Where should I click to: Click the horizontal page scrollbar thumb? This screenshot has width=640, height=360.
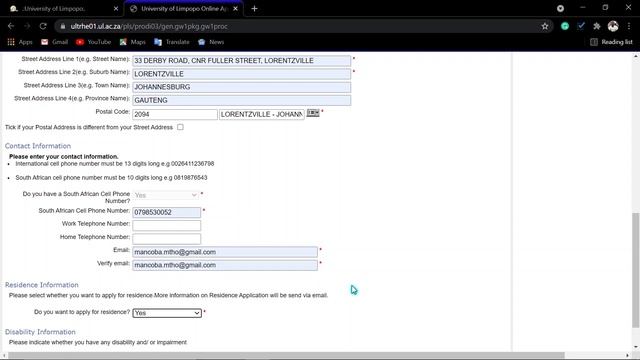(x=286, y=356)
